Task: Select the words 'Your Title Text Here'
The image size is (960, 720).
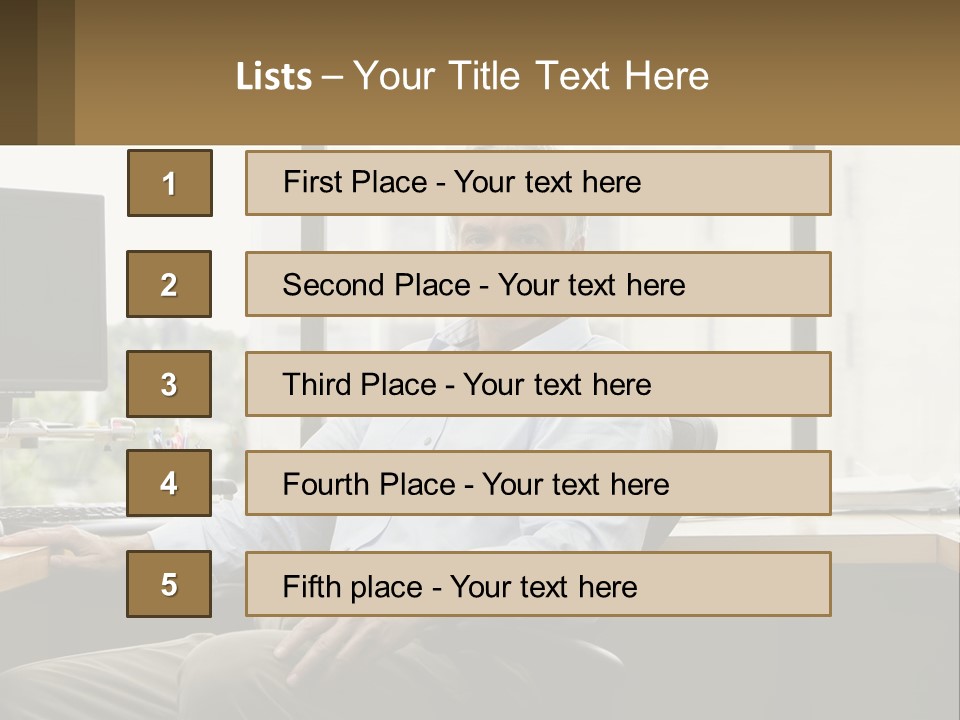Action: [531, 76]
